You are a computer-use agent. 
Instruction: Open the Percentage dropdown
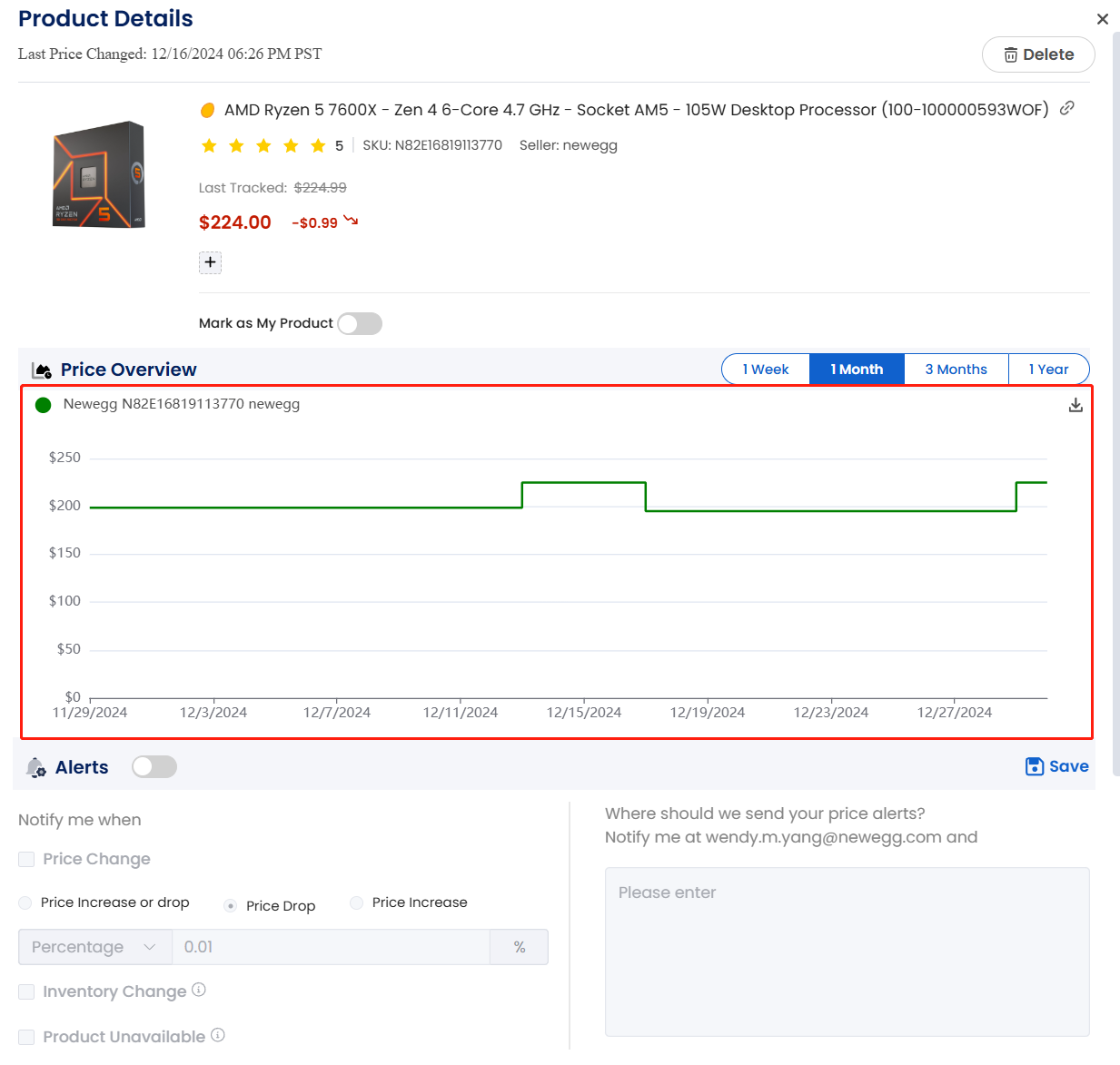[94, 947]
